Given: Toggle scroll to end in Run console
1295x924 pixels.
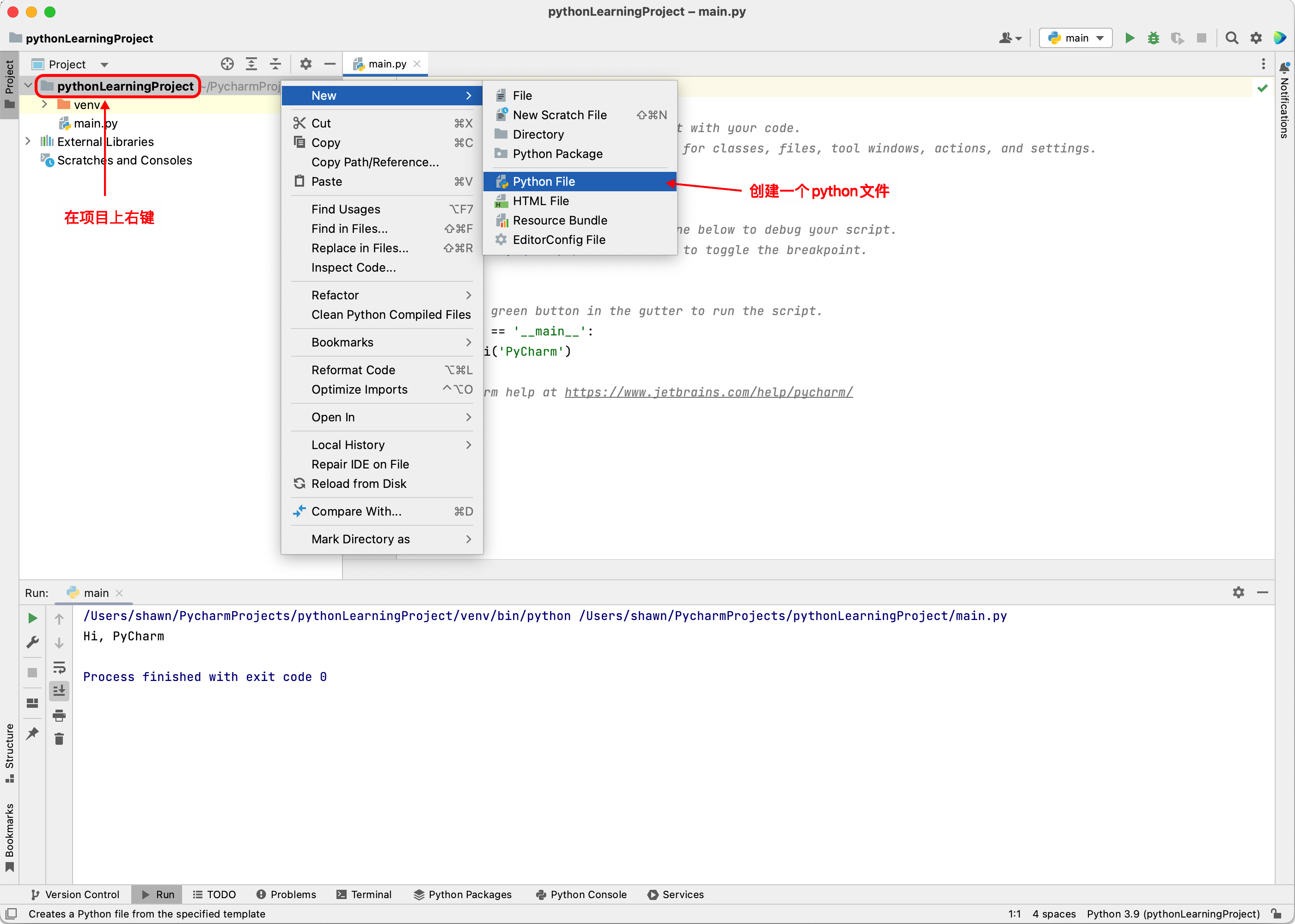Looking at the screenshot, I should coord(59,691).
